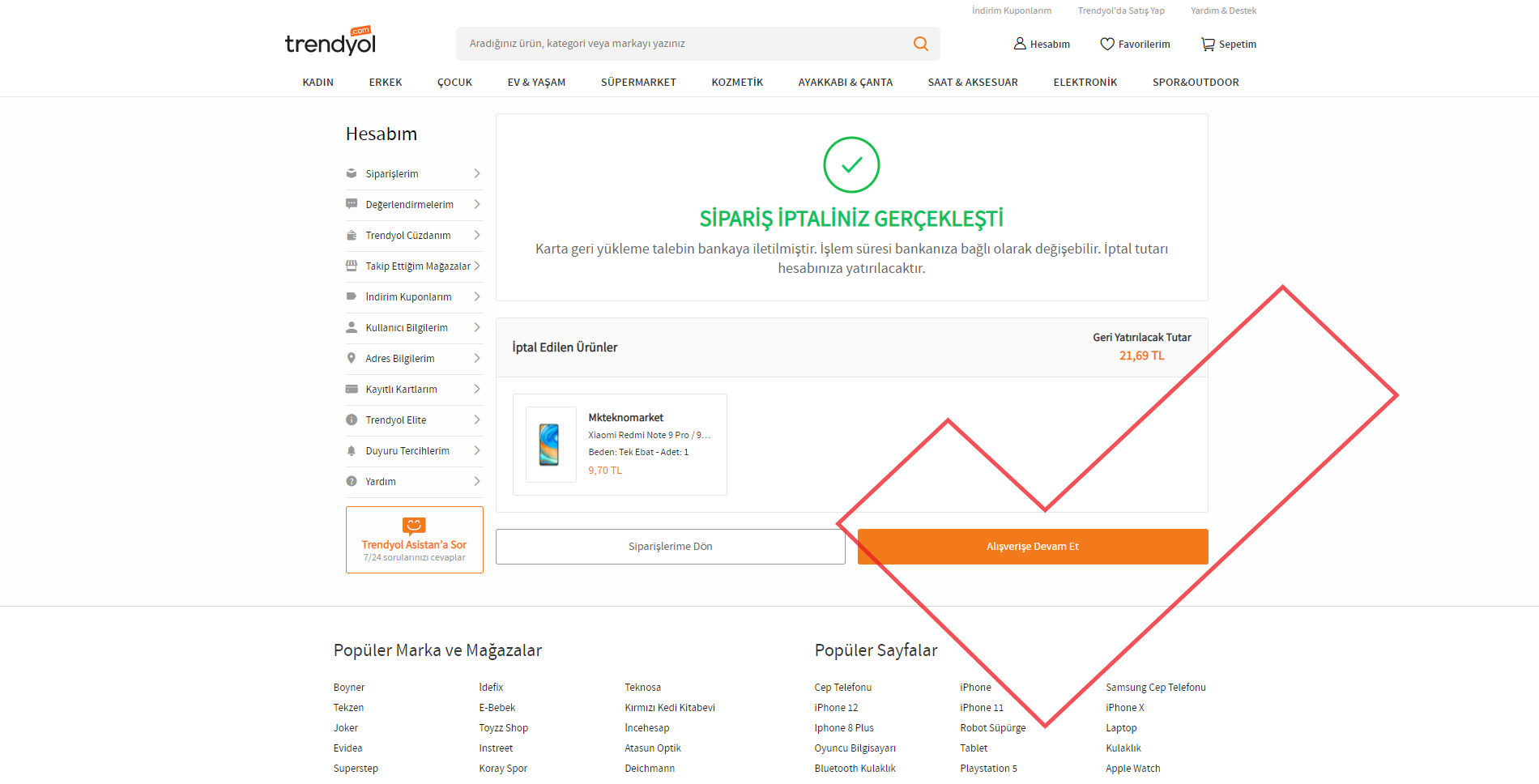Viewport: 1539px width, 784px height.
Task: Open Hesabım user account icon
Action: 1020,44
